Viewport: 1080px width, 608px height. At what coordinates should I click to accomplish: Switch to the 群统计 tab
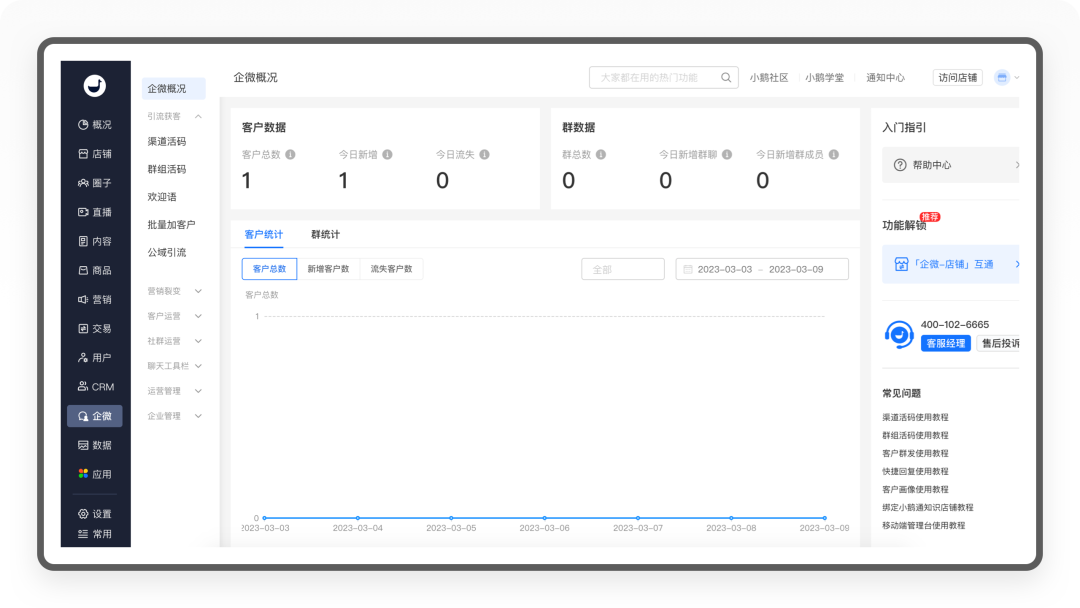coord(325,234)
